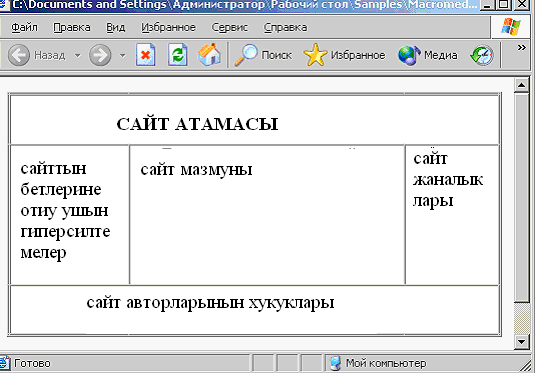
Task: Click the сайт авторларынын хукуклары footer text
Action: tap(210, 302)
